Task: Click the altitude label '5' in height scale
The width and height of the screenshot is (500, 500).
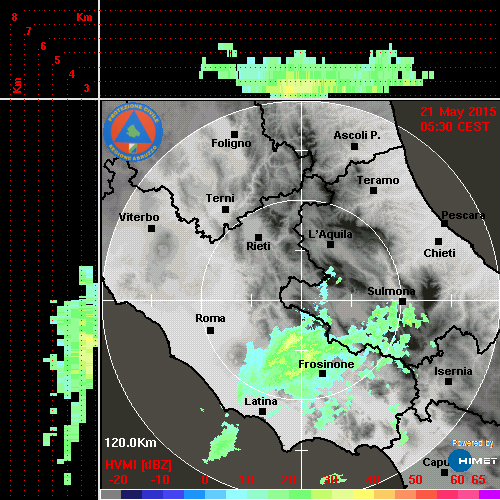Action: coord(57,60)
